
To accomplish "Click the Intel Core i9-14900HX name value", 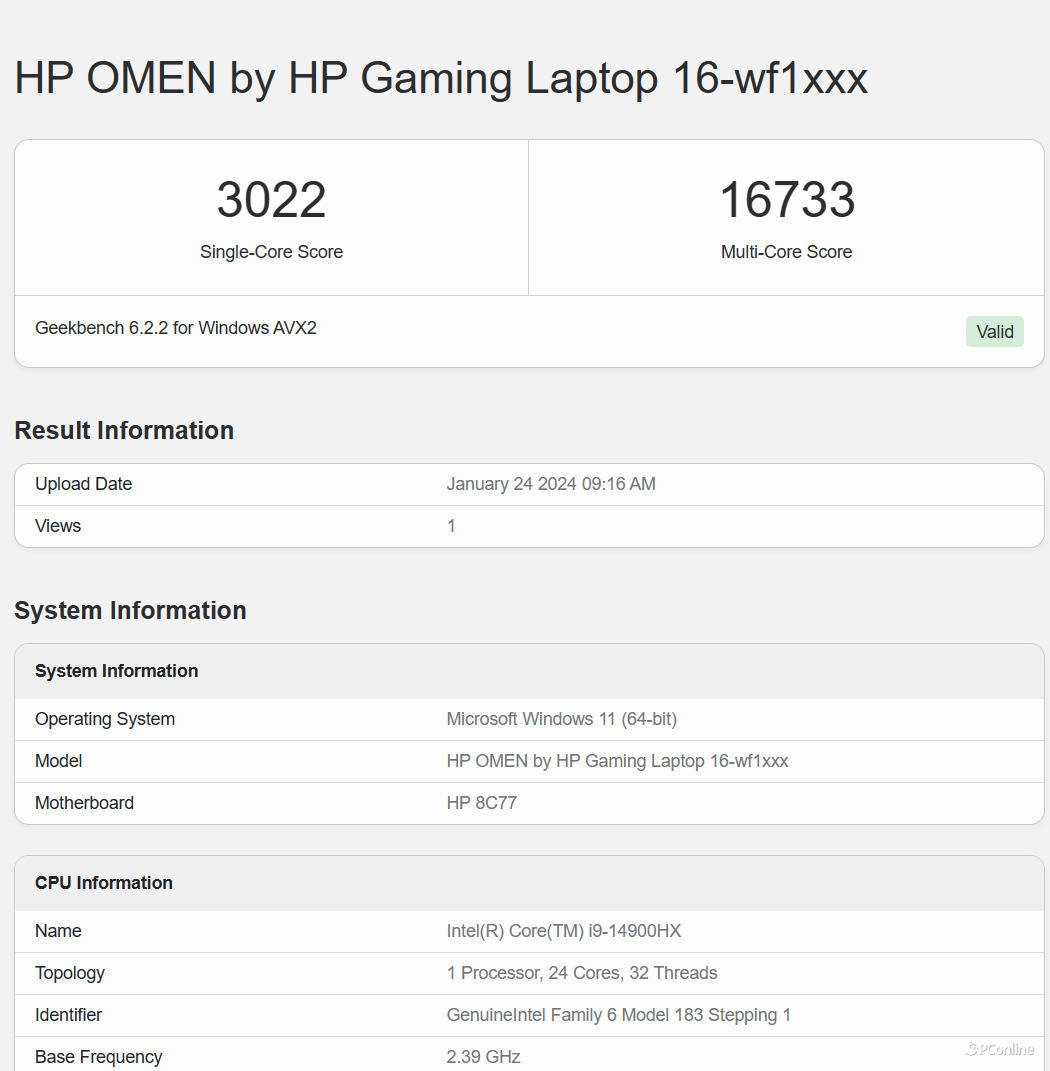I will point(563,931).
